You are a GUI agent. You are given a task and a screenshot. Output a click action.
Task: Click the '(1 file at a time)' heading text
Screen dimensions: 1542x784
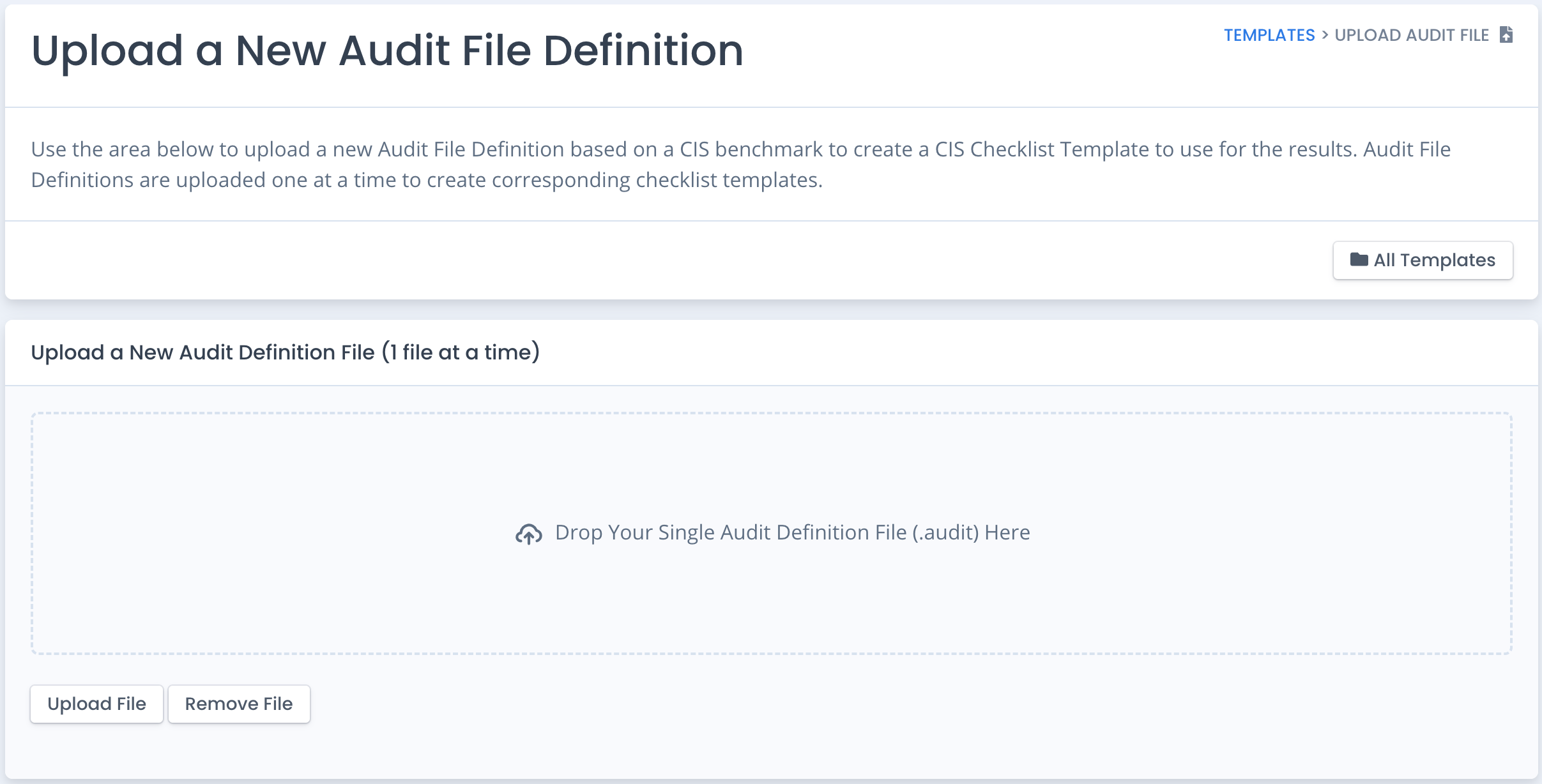[461, 352]
